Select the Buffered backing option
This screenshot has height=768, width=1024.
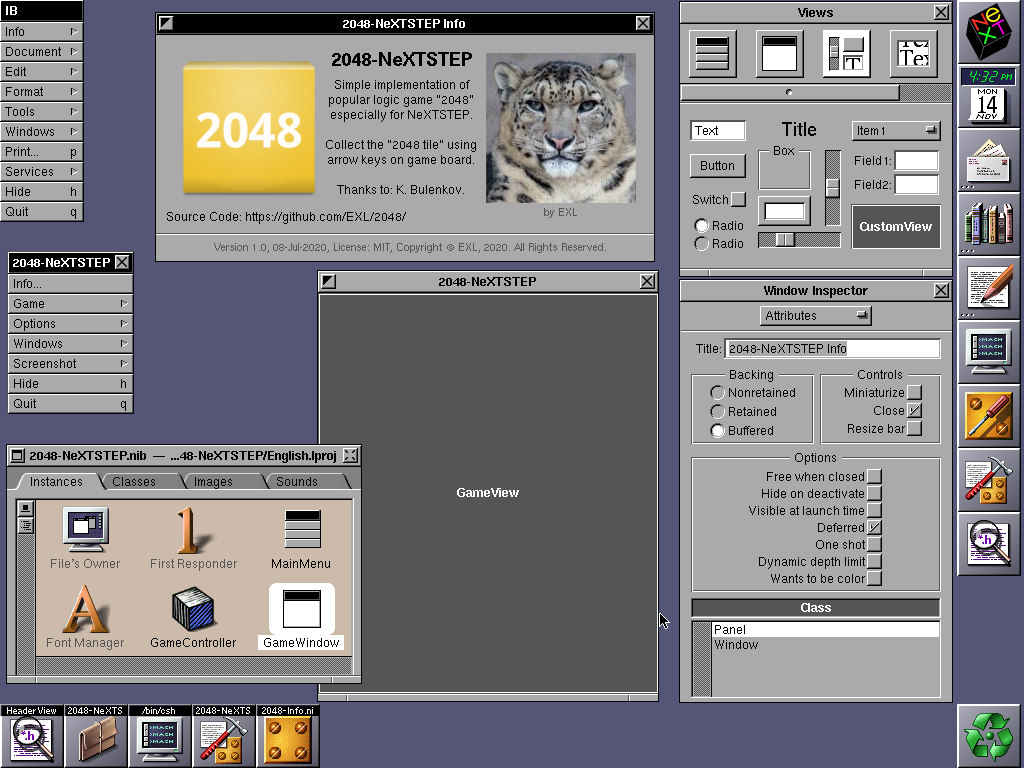pos(718,430)
